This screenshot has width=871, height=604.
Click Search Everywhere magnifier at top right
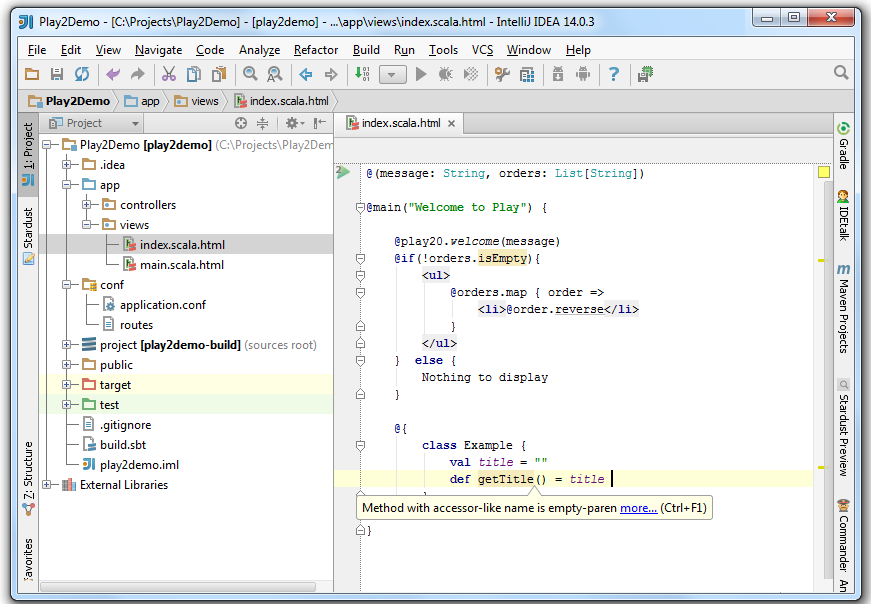coord(841,73)
